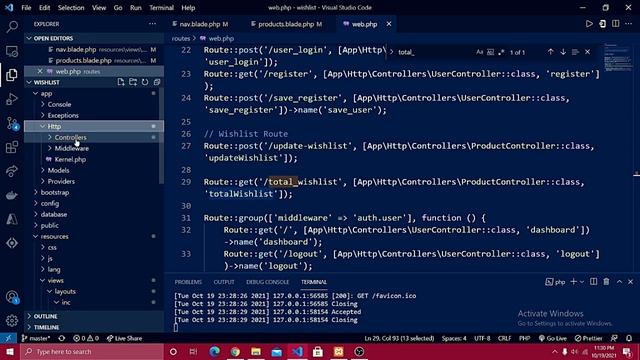Open the Remote Explorer icon in activity bar
Image resolution: width=640 pixels, height=360 pixels.
point(12,51)
